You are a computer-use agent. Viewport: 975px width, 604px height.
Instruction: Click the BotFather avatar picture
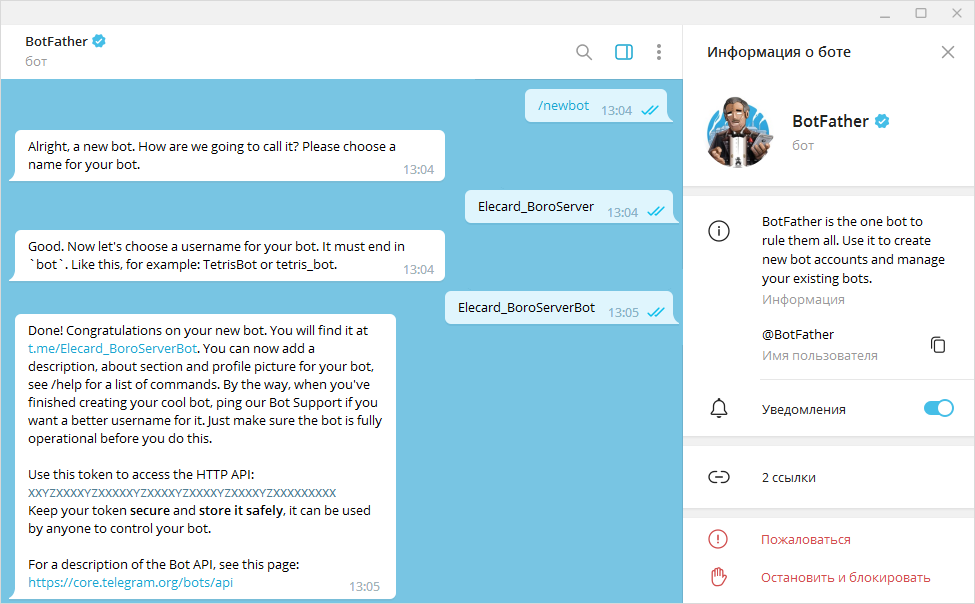[x=741, y=132]
